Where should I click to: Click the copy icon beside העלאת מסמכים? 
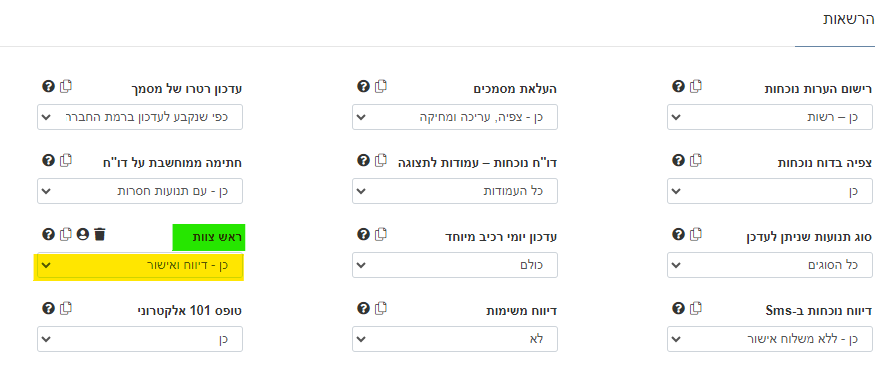point(381,86)
